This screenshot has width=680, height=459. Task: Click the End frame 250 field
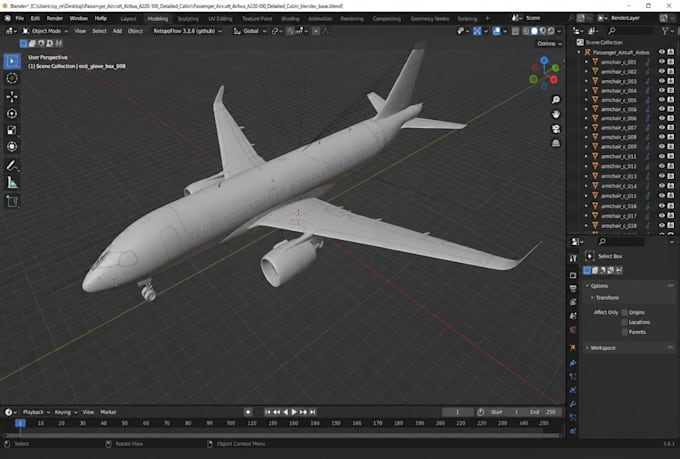(544, 412)
